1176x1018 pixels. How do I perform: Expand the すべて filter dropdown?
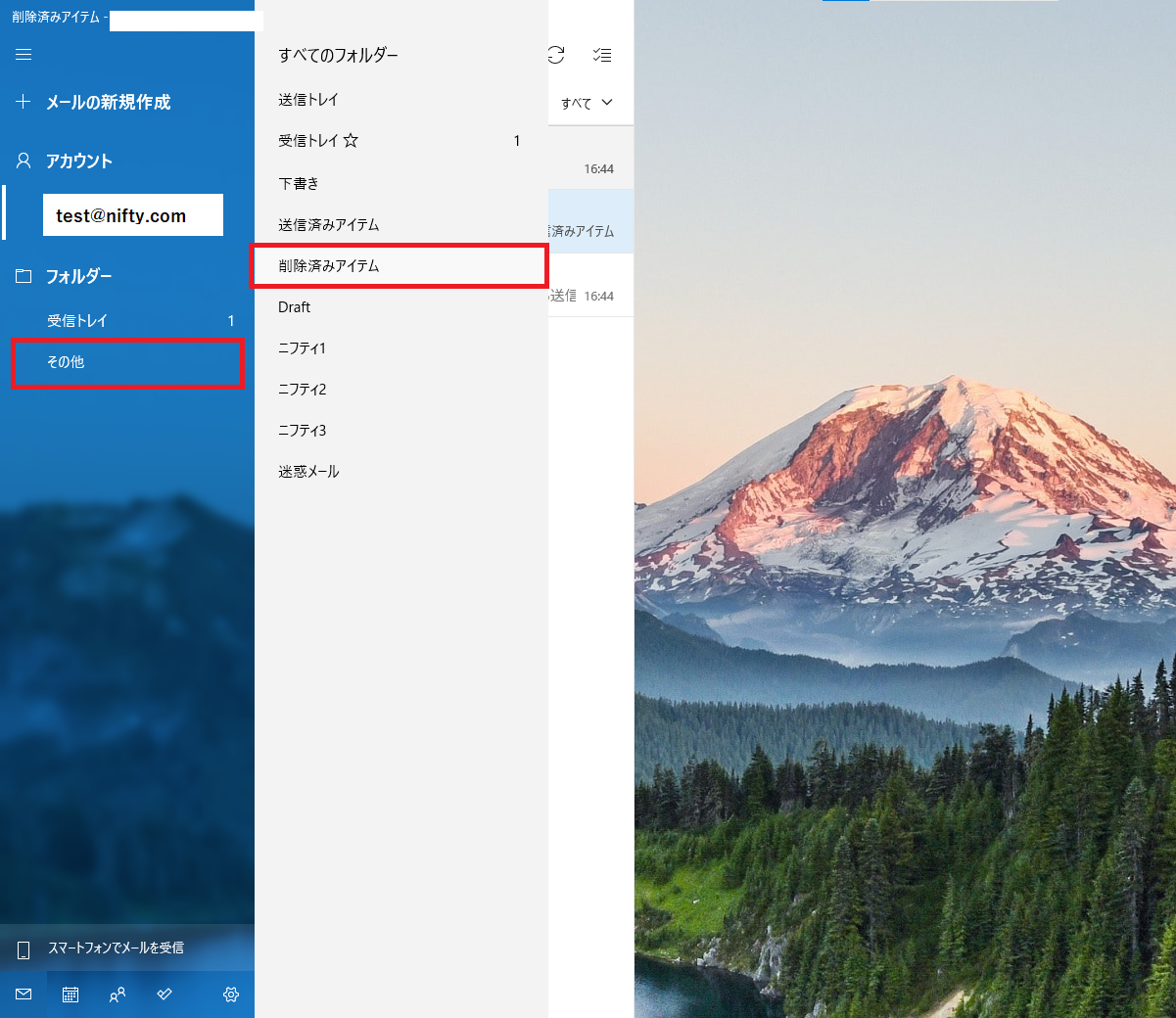(x=587, y=103)
